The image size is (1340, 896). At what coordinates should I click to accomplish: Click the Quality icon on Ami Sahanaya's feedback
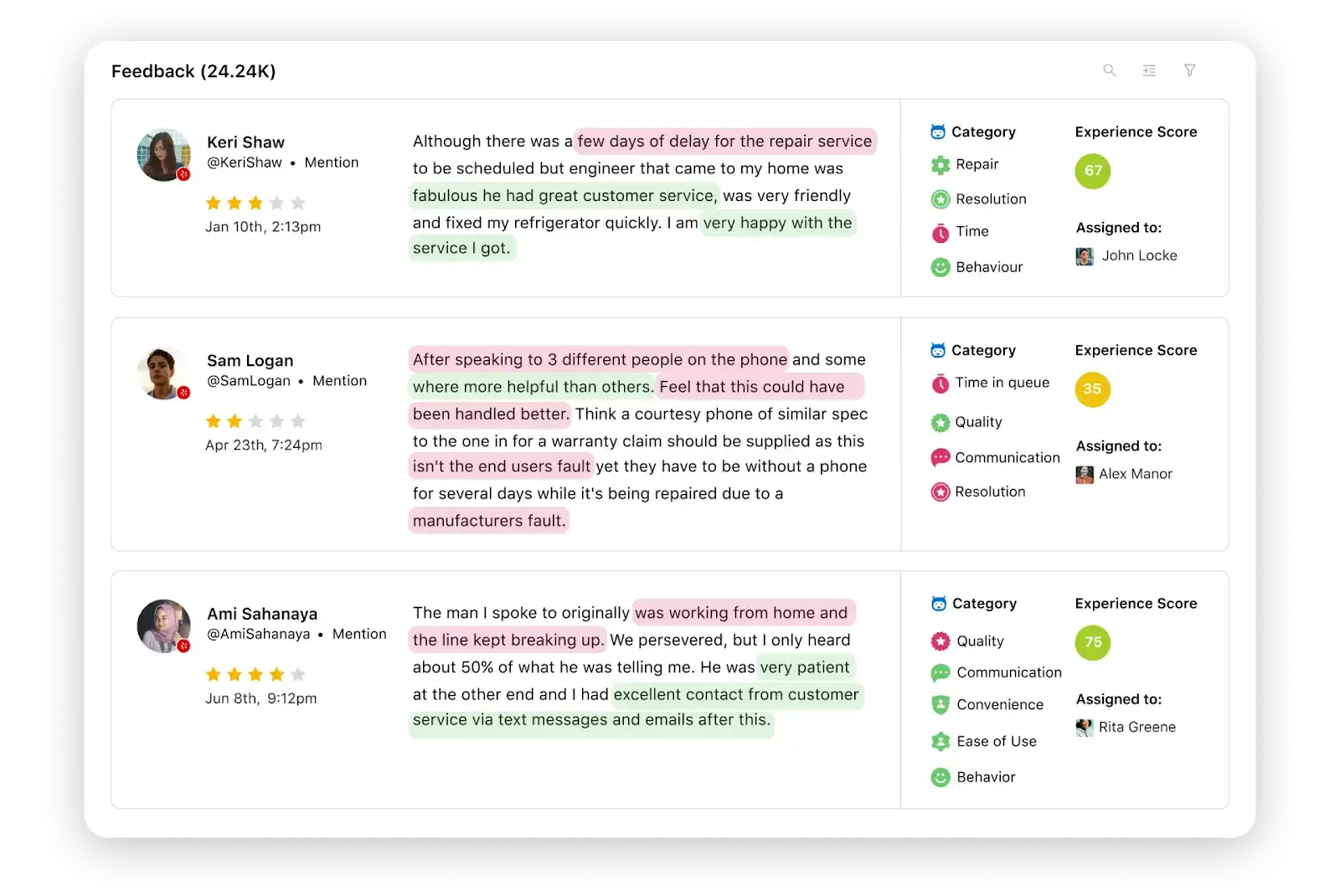click(939, 641)
